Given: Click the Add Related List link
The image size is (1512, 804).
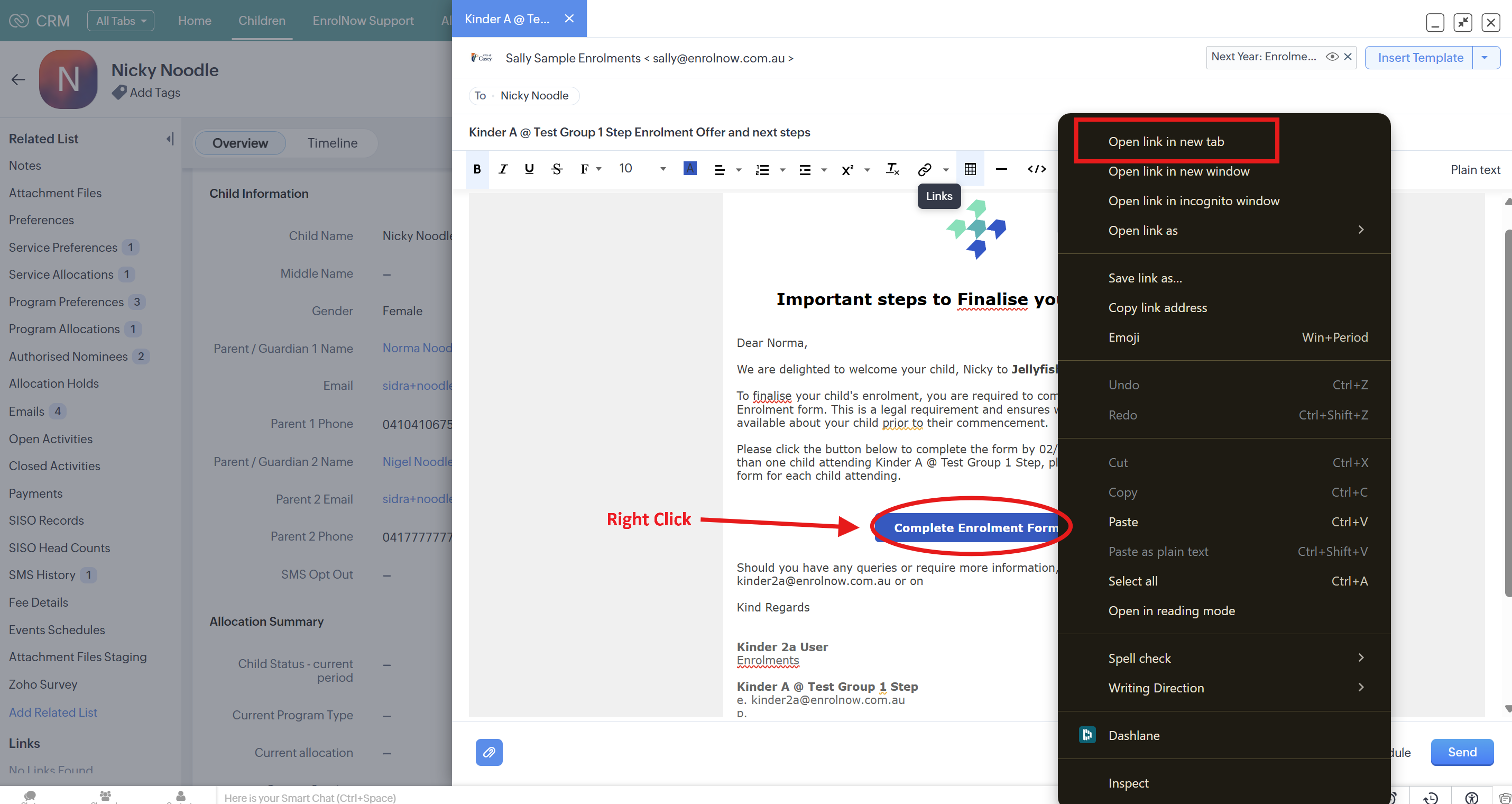Looking at the screenshot, I should click(53, 712).
